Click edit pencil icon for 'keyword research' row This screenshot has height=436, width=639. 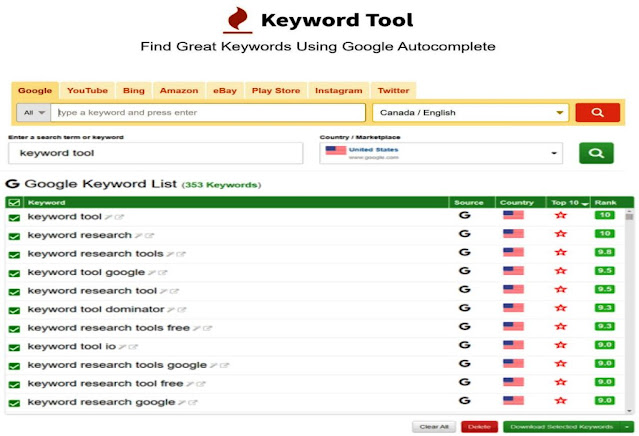pyautogui.click(x=139, y=236)
